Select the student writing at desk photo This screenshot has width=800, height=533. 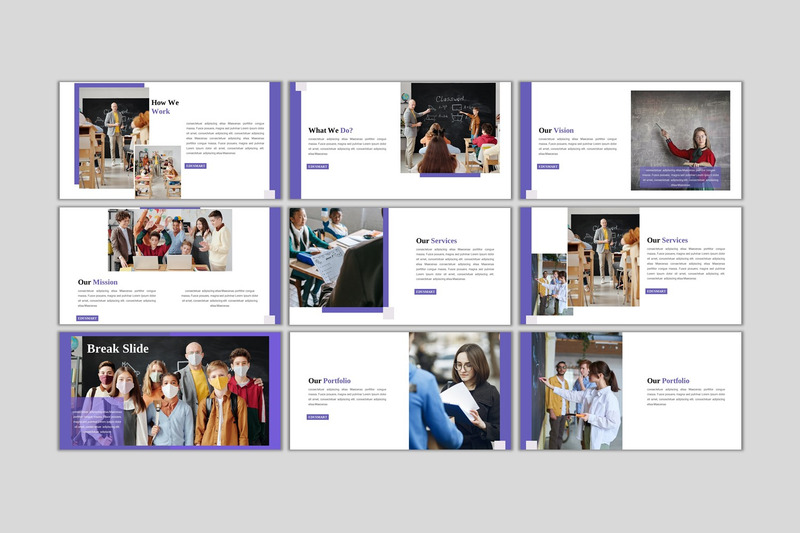(x=337, y=258)
